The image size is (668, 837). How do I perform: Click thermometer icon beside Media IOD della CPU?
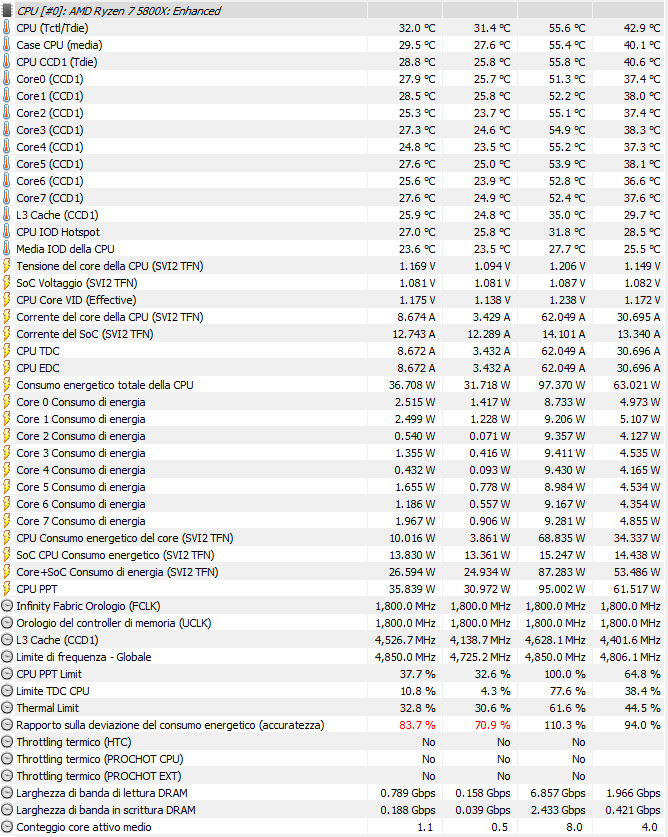[x=6, y=249]
